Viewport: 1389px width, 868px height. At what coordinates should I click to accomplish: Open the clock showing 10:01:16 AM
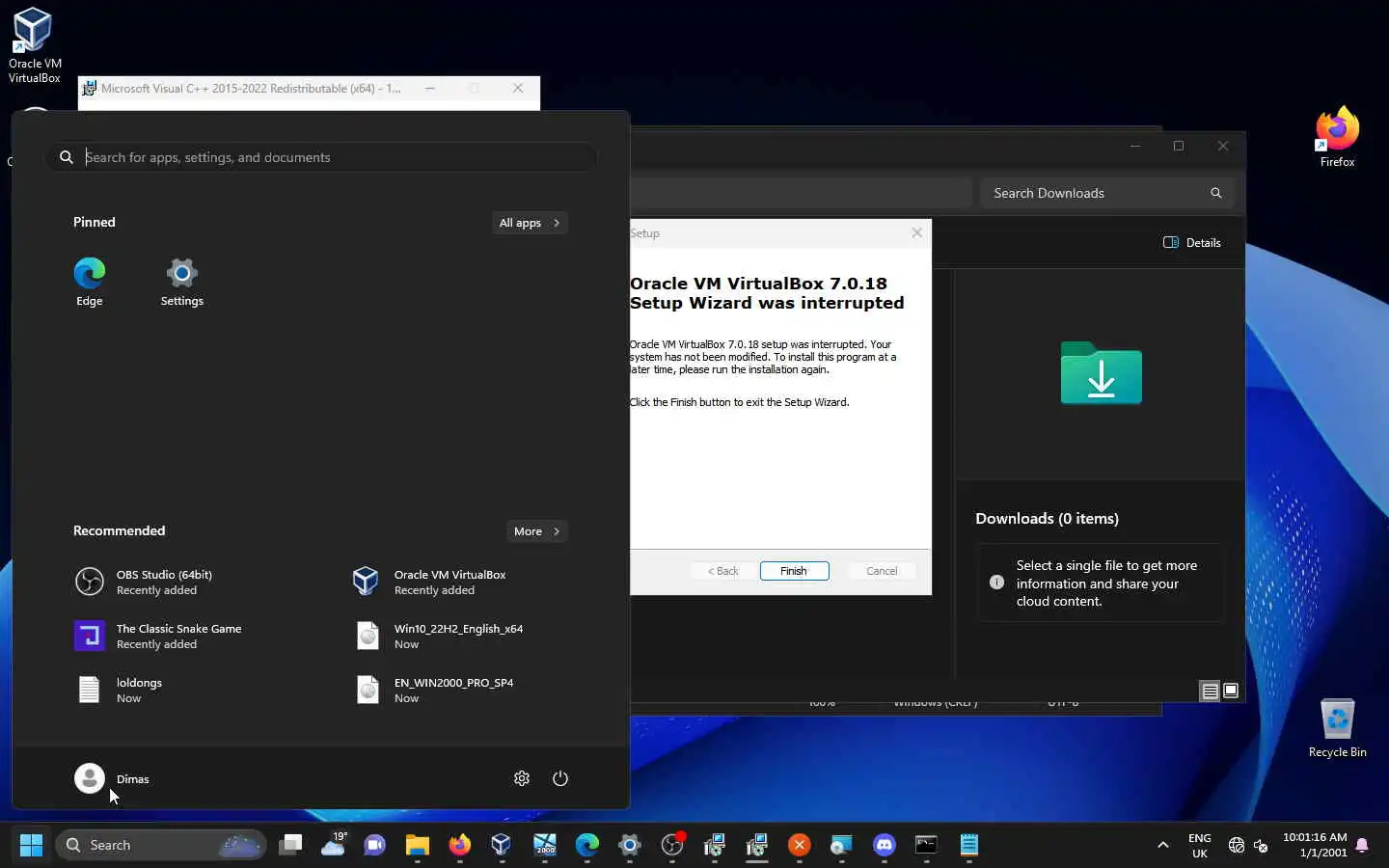pos(1315,845)
